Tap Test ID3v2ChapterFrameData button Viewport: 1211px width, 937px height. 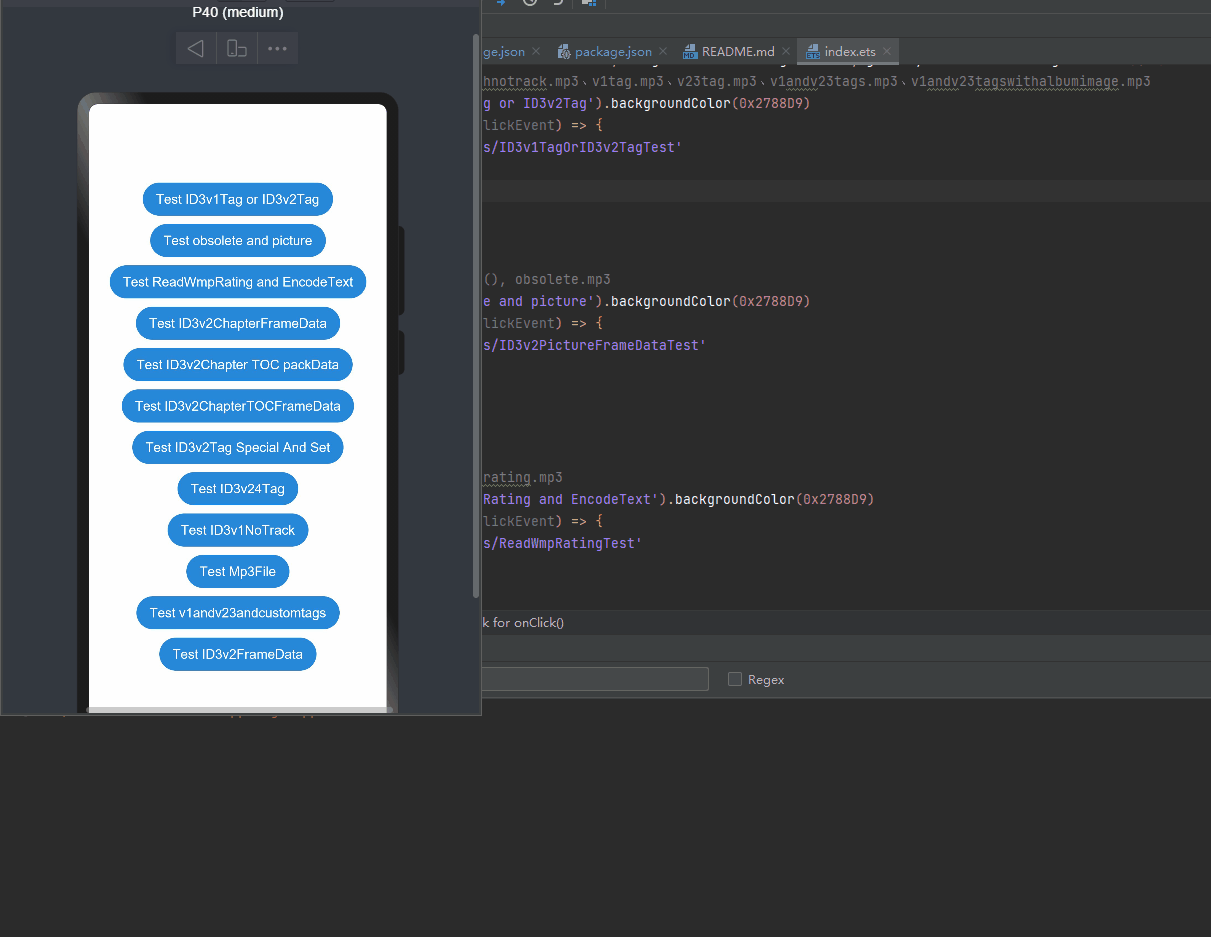(x=238, y=323)
